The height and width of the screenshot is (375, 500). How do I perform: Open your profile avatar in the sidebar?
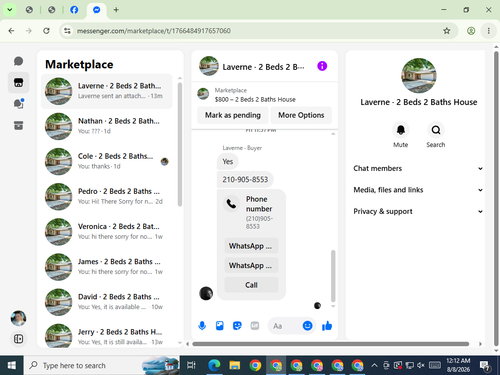click(x=18, y=318)
